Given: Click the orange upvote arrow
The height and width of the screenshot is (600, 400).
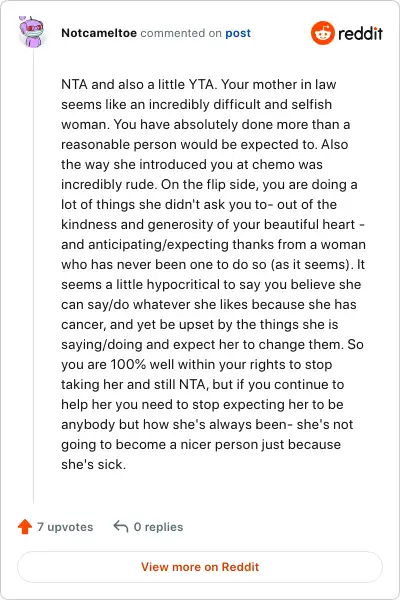Looking at the screenshot, I should [25, 527].
